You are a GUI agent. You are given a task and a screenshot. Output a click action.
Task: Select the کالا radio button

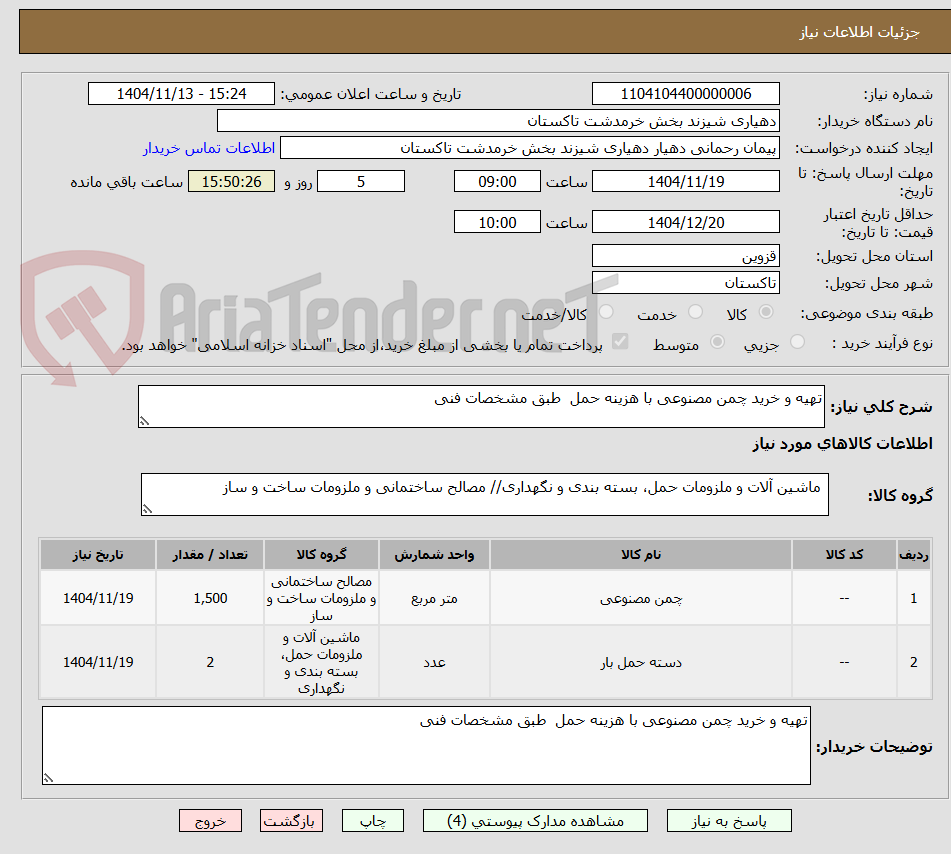point(766,312)
